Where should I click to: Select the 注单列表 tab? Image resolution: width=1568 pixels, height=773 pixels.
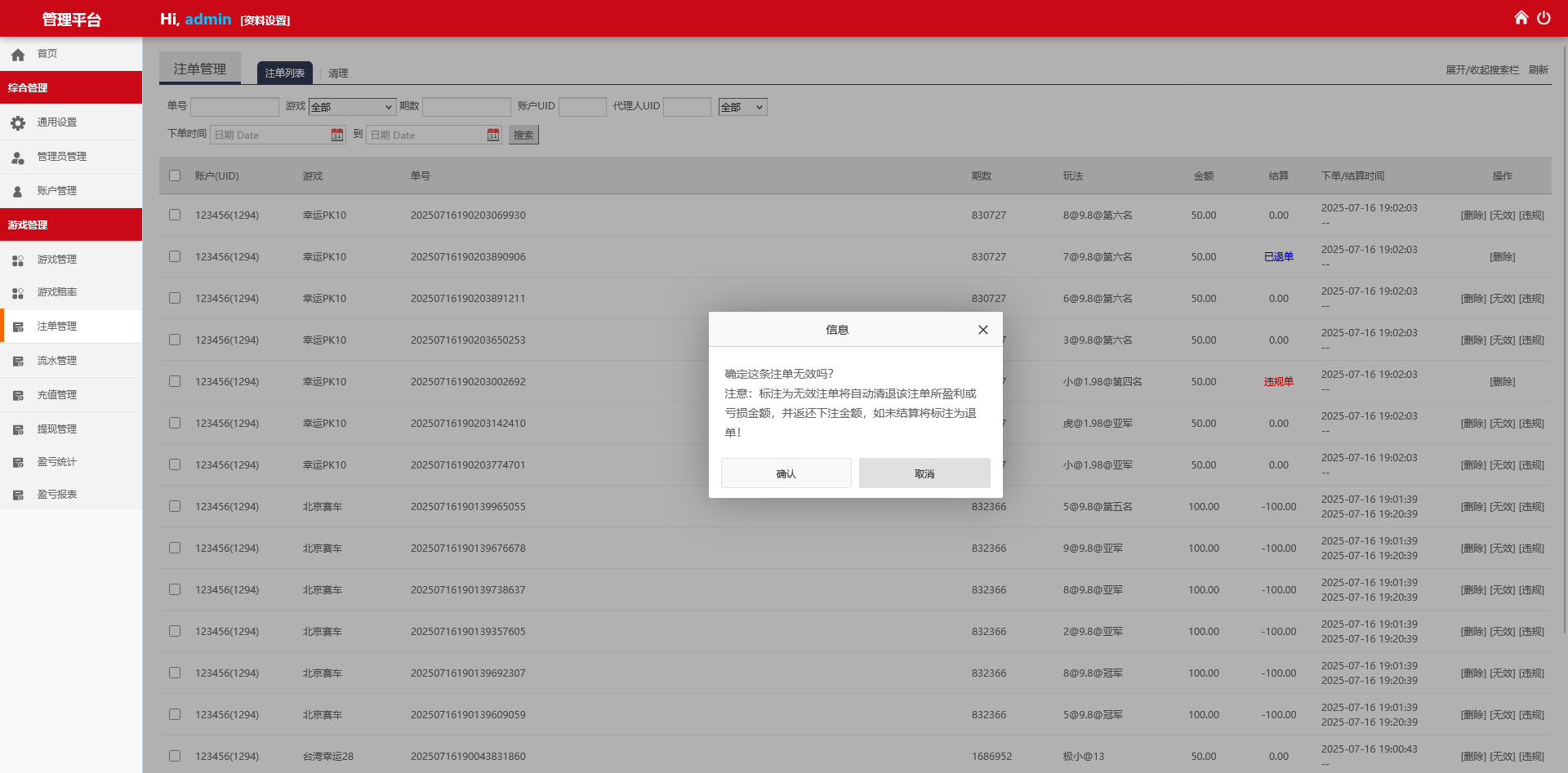284,73
